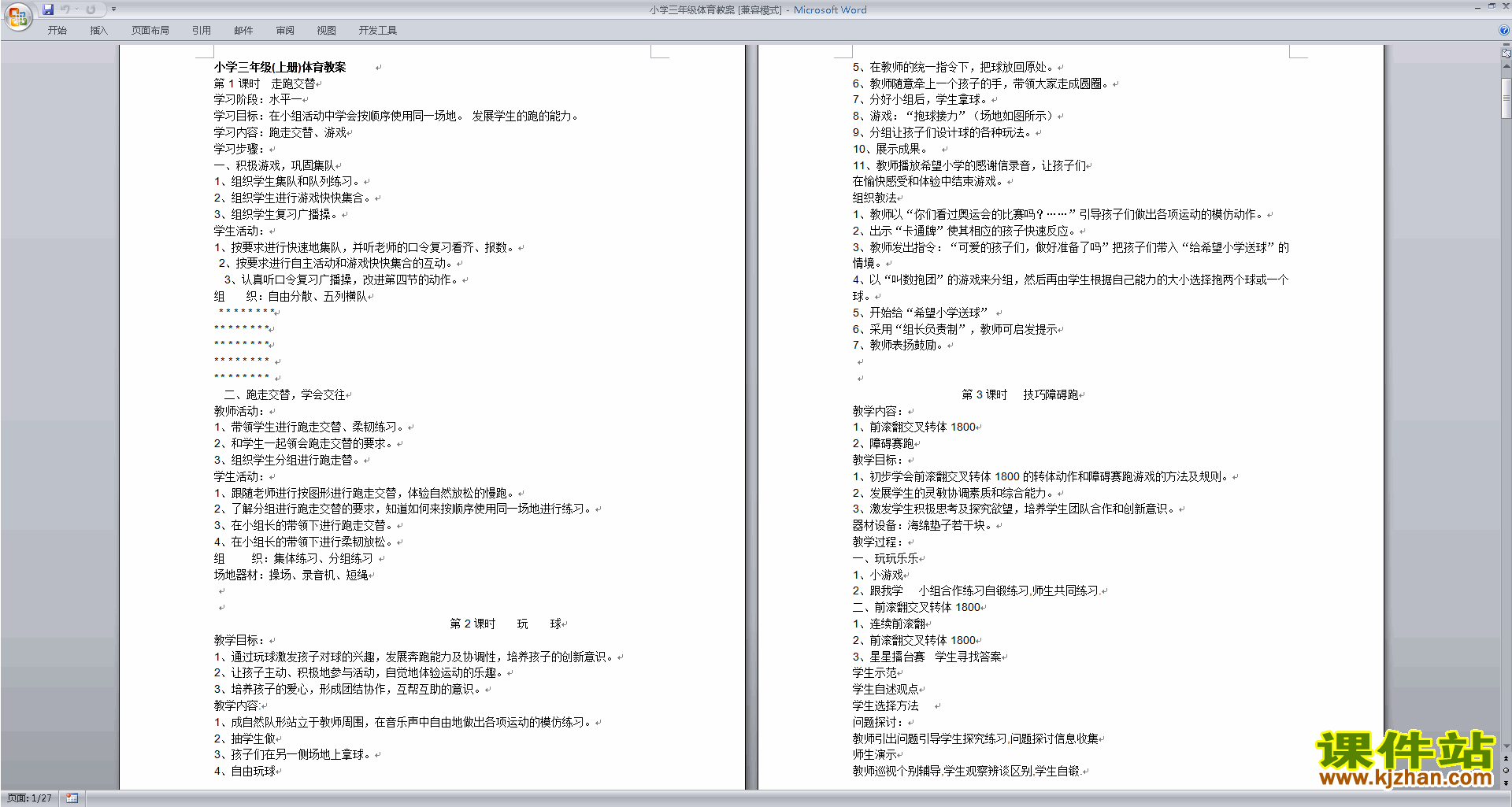Click the line 1、连续前滚翻
Screen dimensions: 1512x807
coord(889,624)
